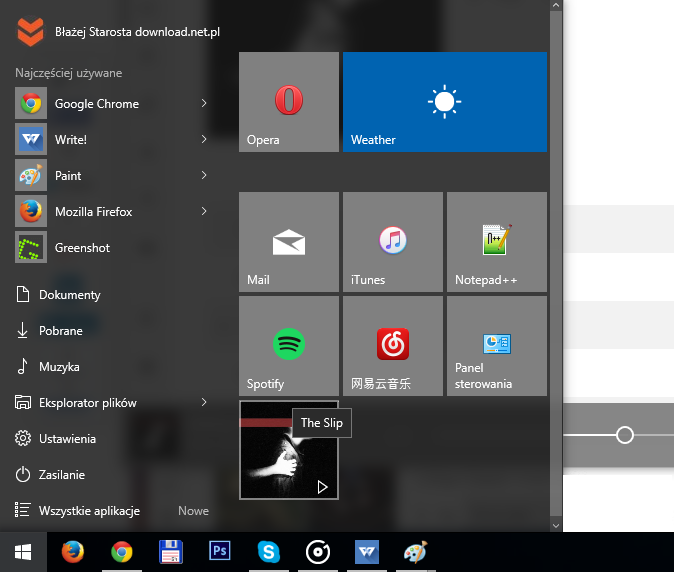The image size is (674, 572).
Task: Click the Nowe label next to all apps
Action: click(x=193, y=511)
